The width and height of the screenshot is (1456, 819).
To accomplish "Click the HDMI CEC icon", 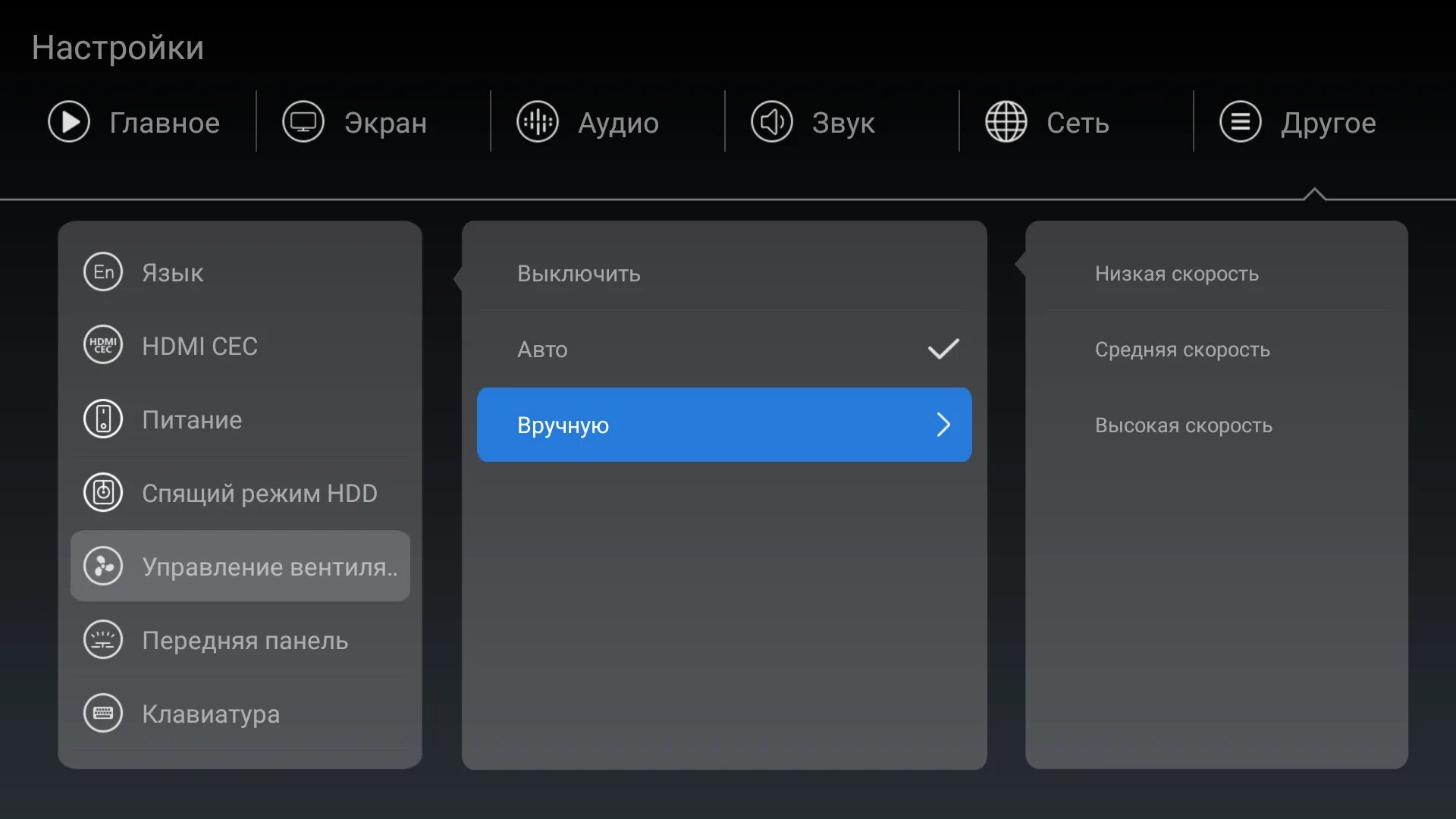I will (x=103, y=346).
